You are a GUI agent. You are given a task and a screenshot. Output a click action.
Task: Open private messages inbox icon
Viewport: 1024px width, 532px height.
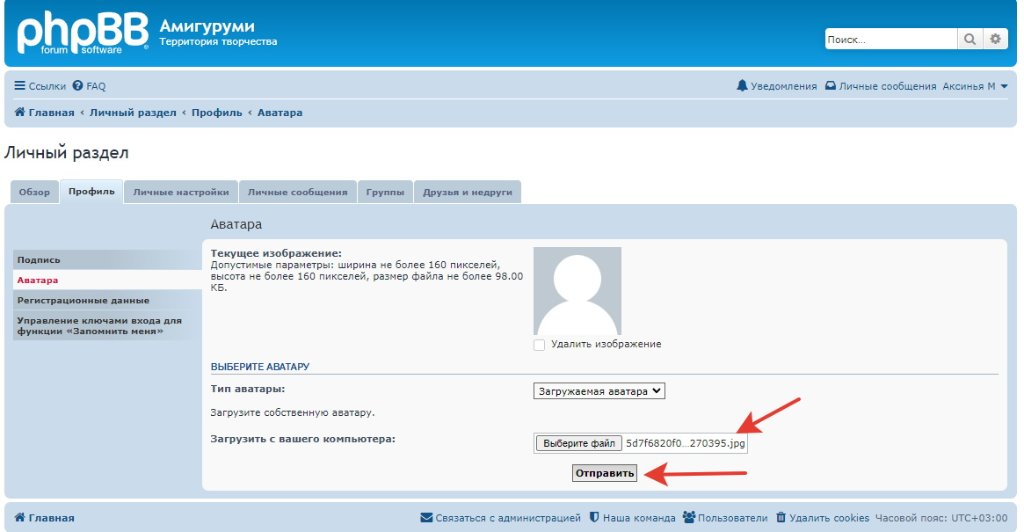point(829,86)
